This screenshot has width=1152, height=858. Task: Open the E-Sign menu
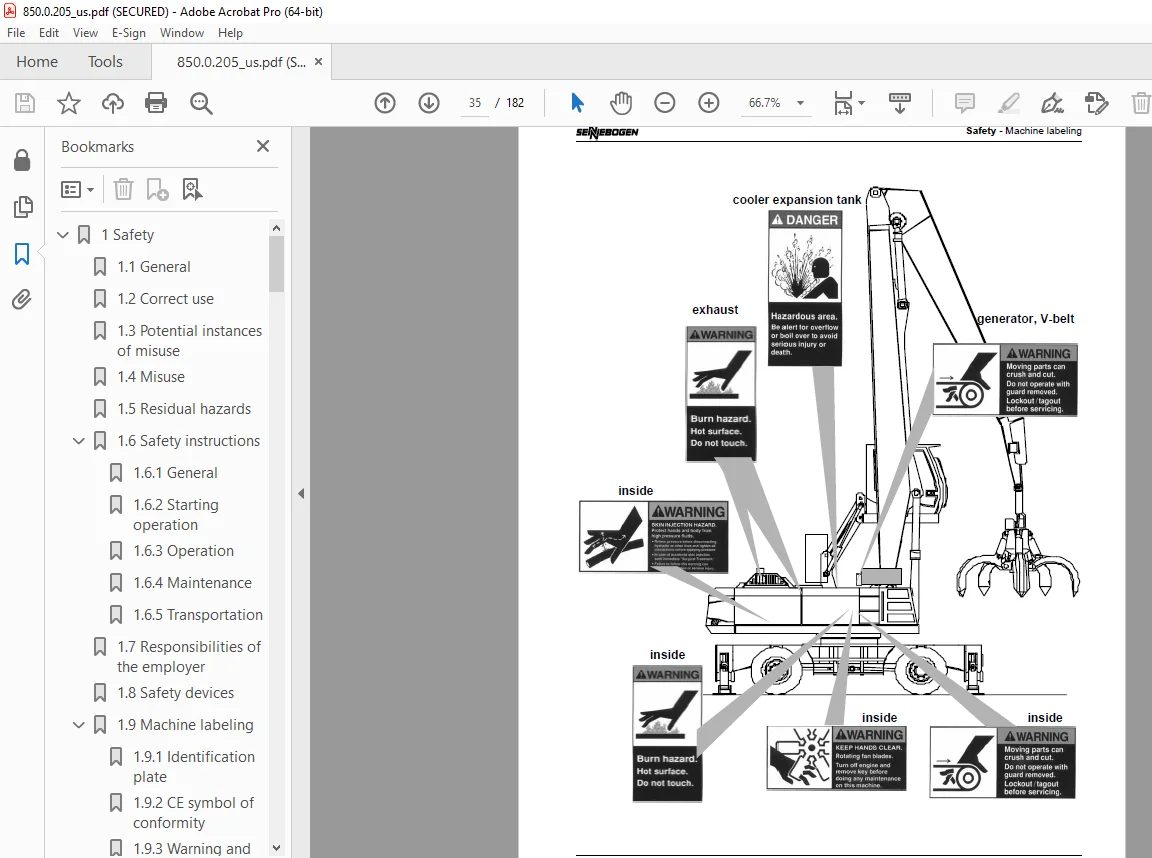point(129,33)
